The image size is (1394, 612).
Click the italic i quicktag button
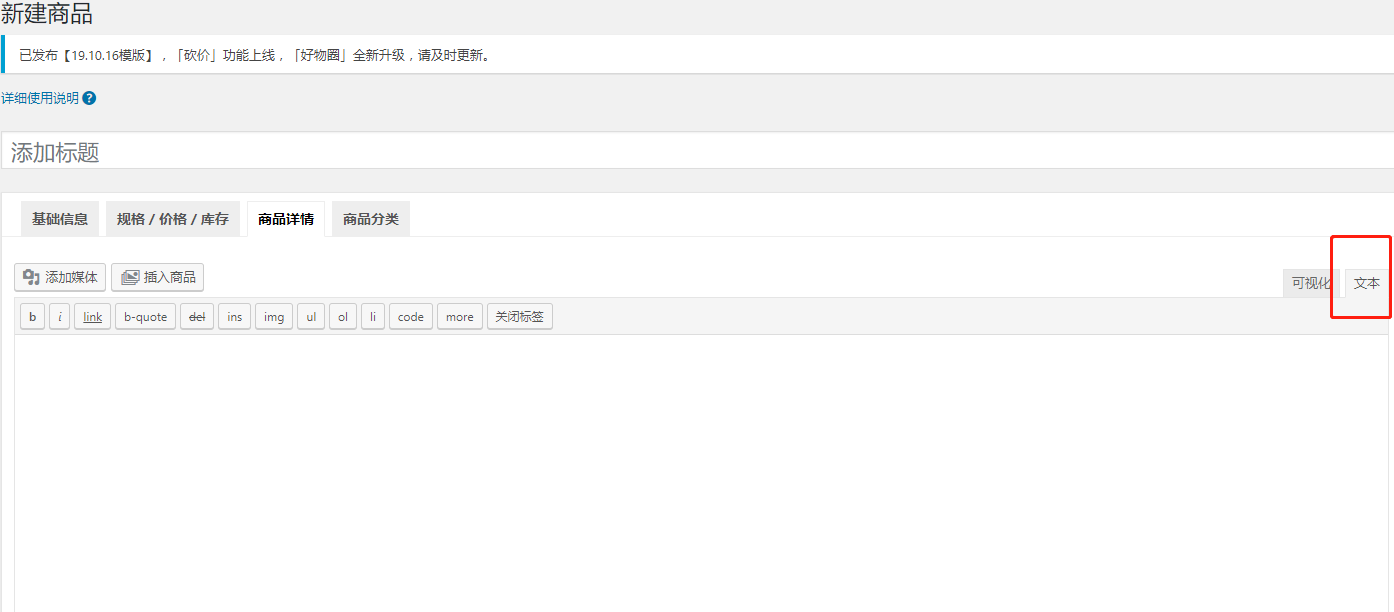59,317
